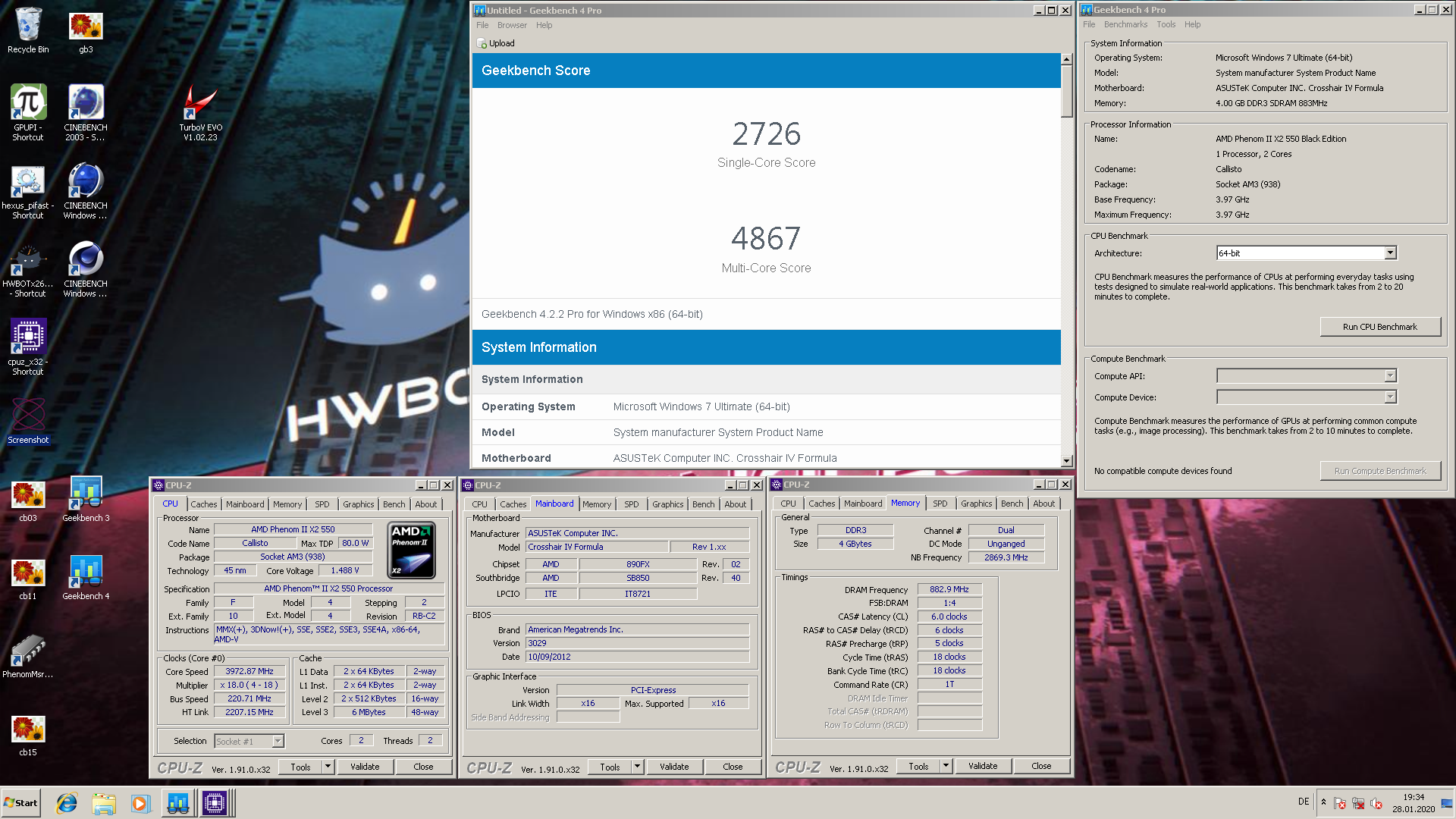Click Crosshair IV Formula model field

[598, 547]
